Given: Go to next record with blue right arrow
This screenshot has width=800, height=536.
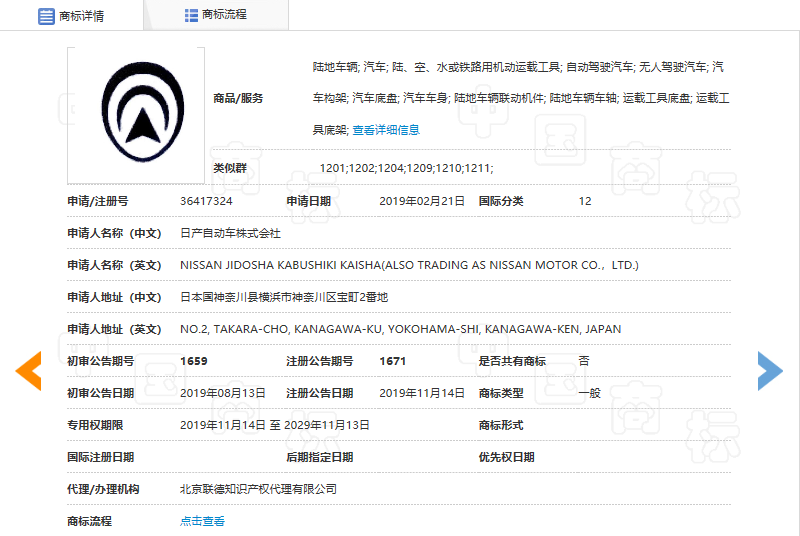Looking at the screenshot, I should click(x=769, y=371).
